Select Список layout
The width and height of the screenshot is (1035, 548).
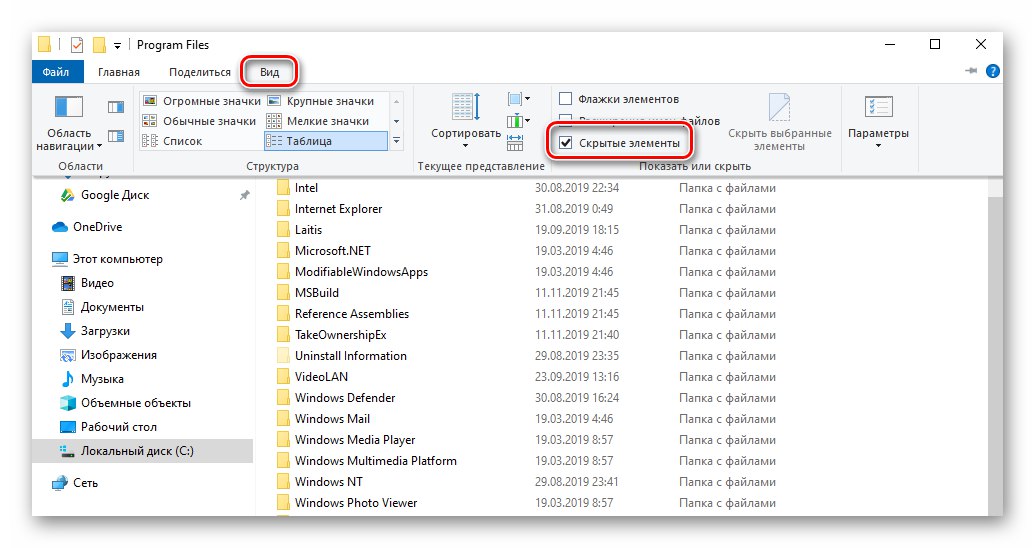(173, 141)
